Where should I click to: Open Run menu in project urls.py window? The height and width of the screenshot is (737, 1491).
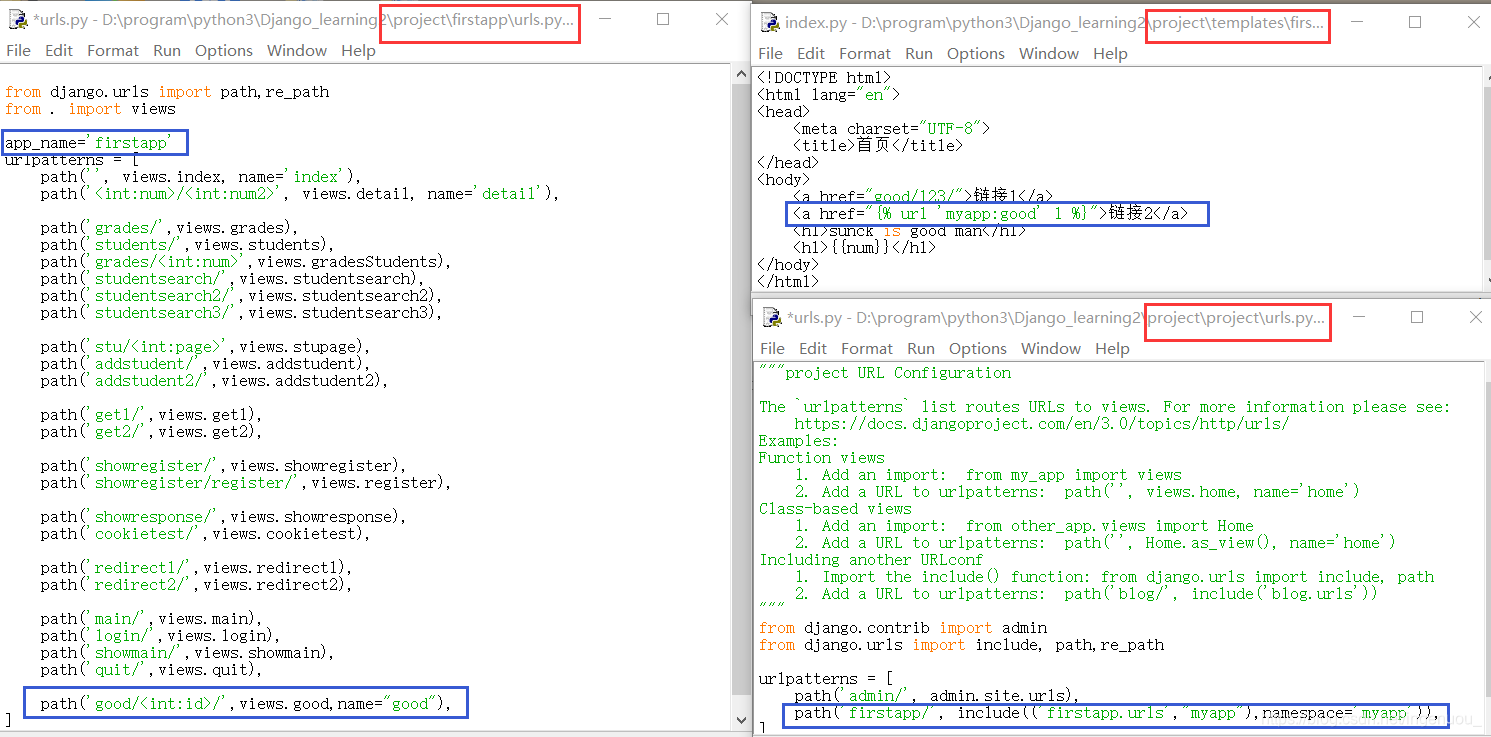coord(921,348)
